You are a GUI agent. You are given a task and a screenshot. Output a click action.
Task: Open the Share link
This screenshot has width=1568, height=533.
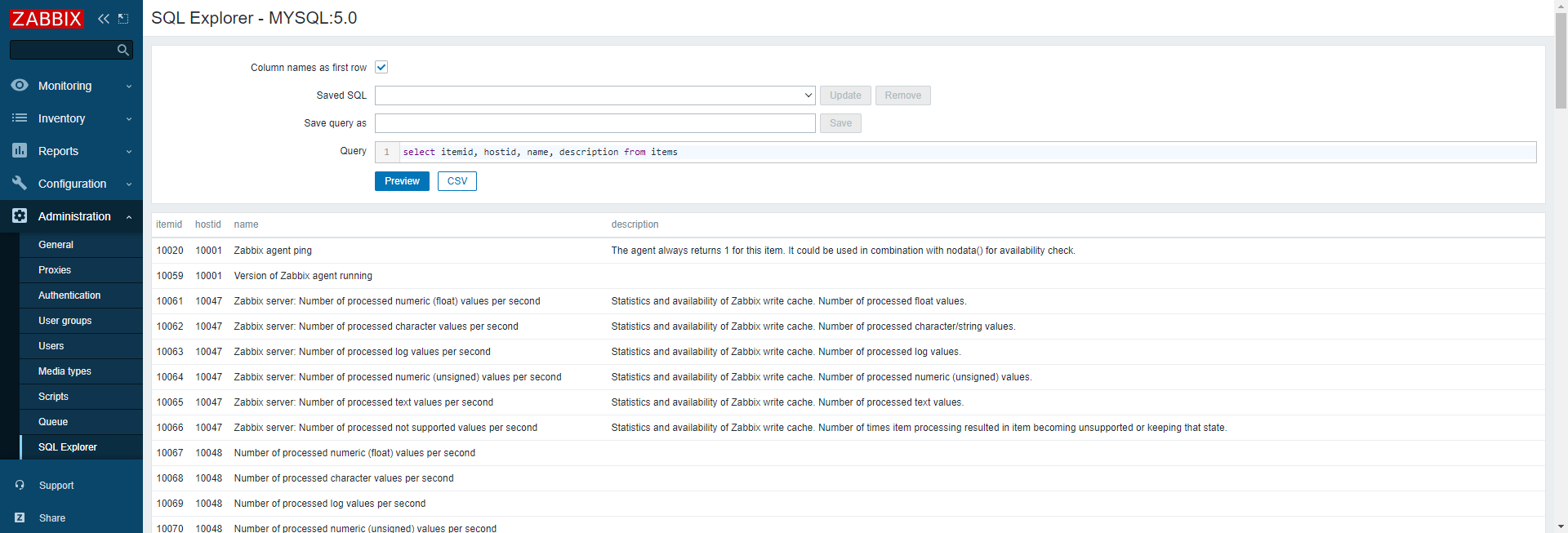point(52,518)
